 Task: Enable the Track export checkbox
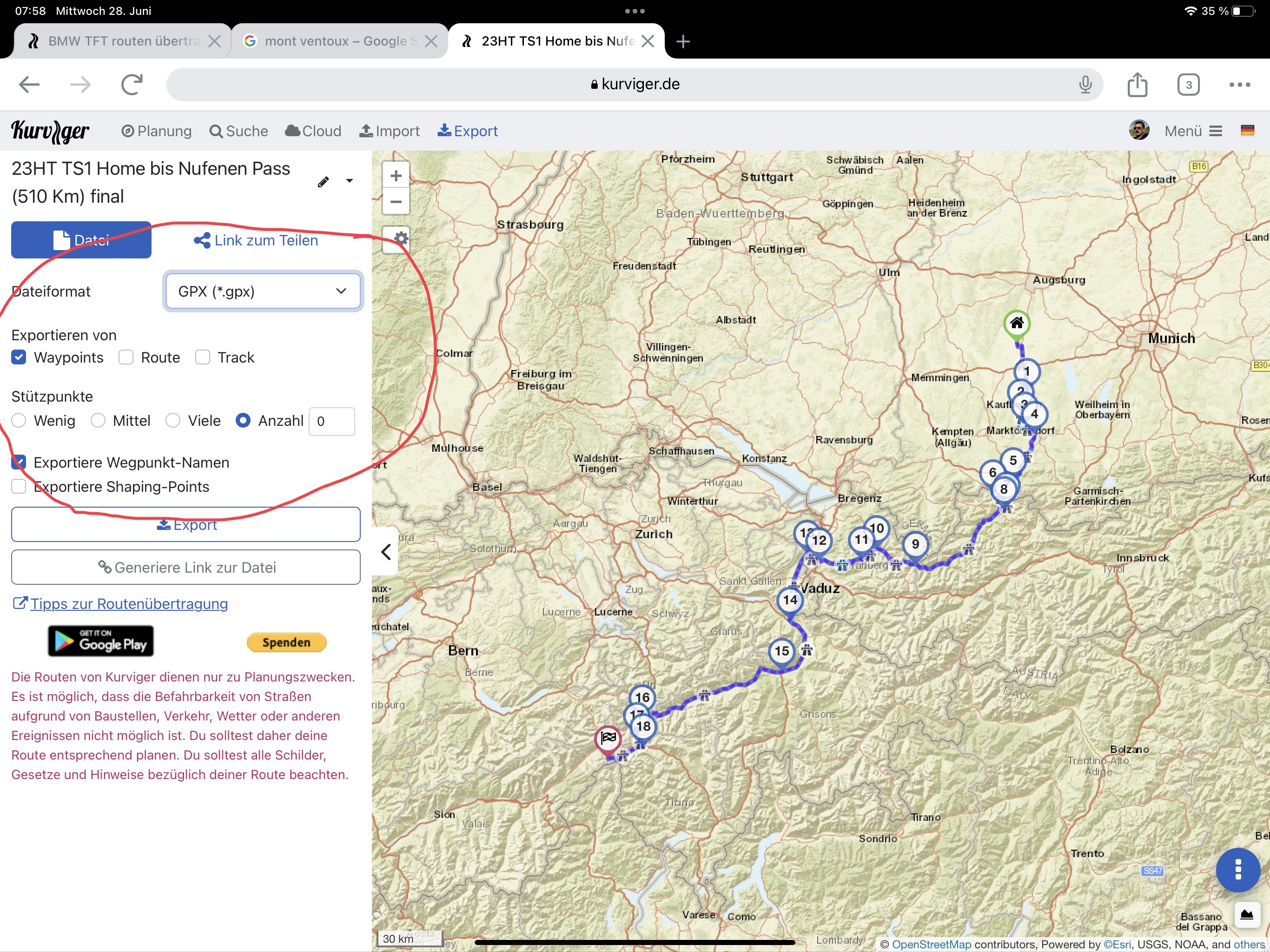pos(202,357)
